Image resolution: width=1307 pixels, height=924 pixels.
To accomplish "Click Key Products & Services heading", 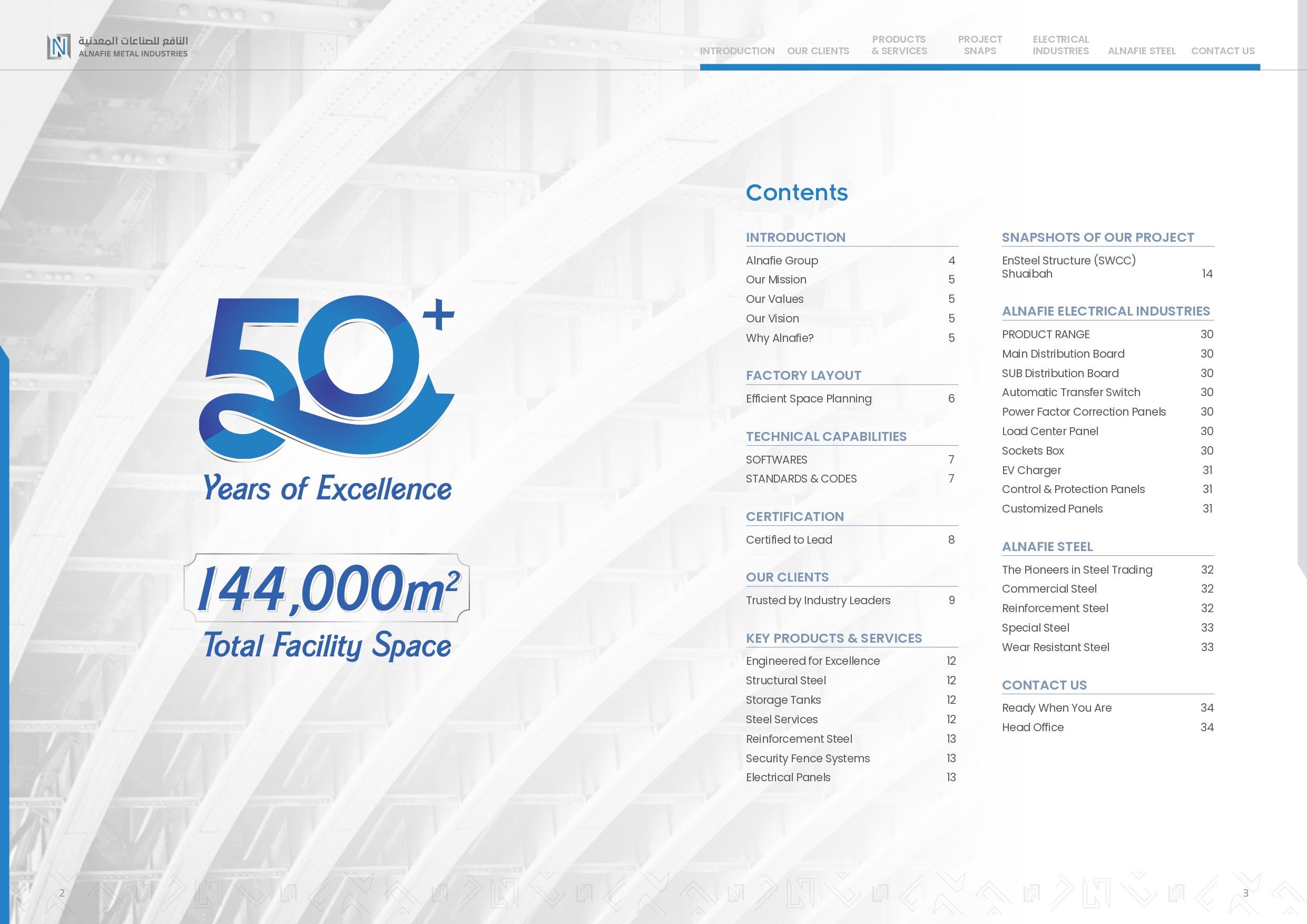I will pyautogui.click(x=833, y=638).
